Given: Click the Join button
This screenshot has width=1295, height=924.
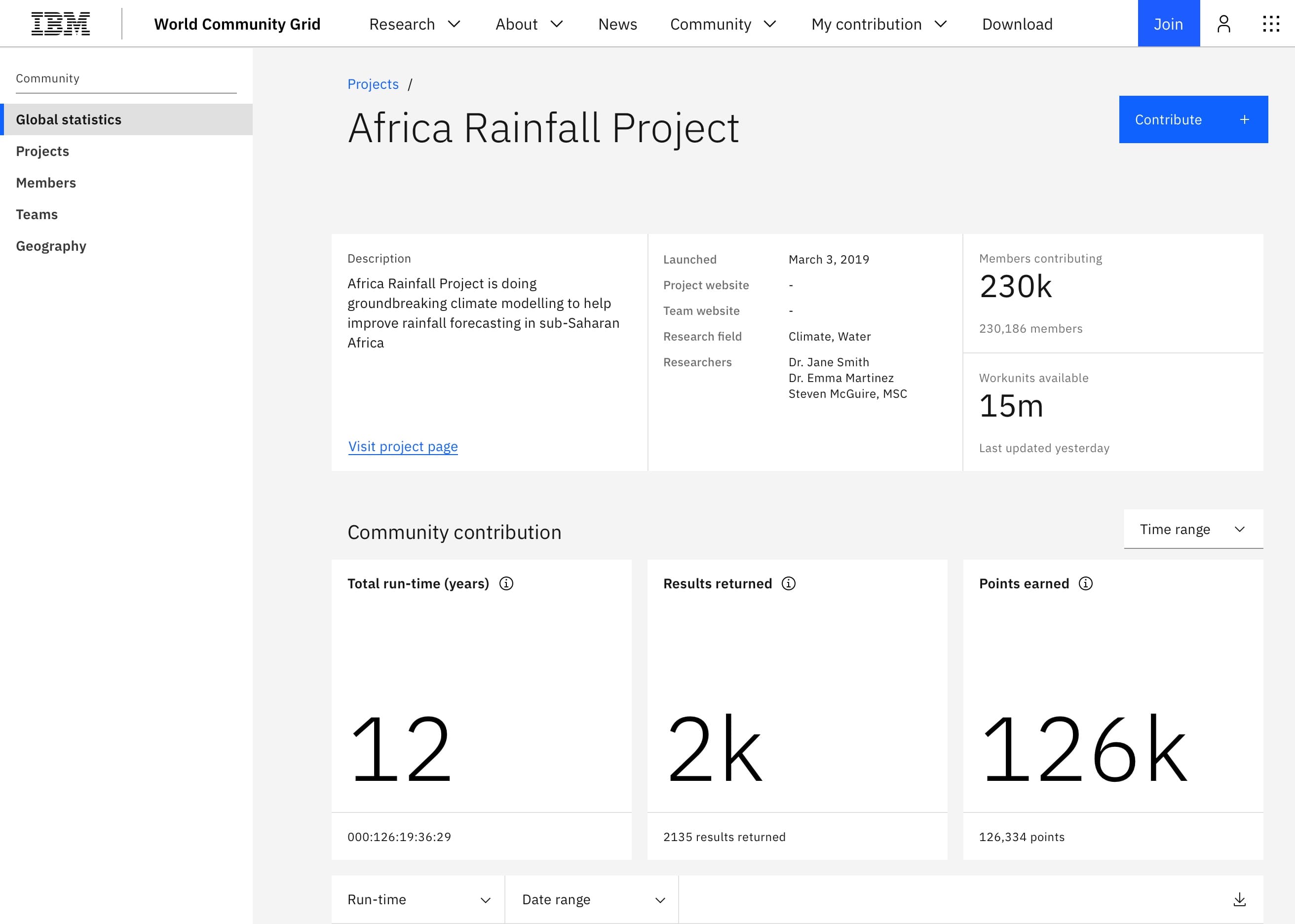Looking at the screenshot, I should tap(1168, 23).
